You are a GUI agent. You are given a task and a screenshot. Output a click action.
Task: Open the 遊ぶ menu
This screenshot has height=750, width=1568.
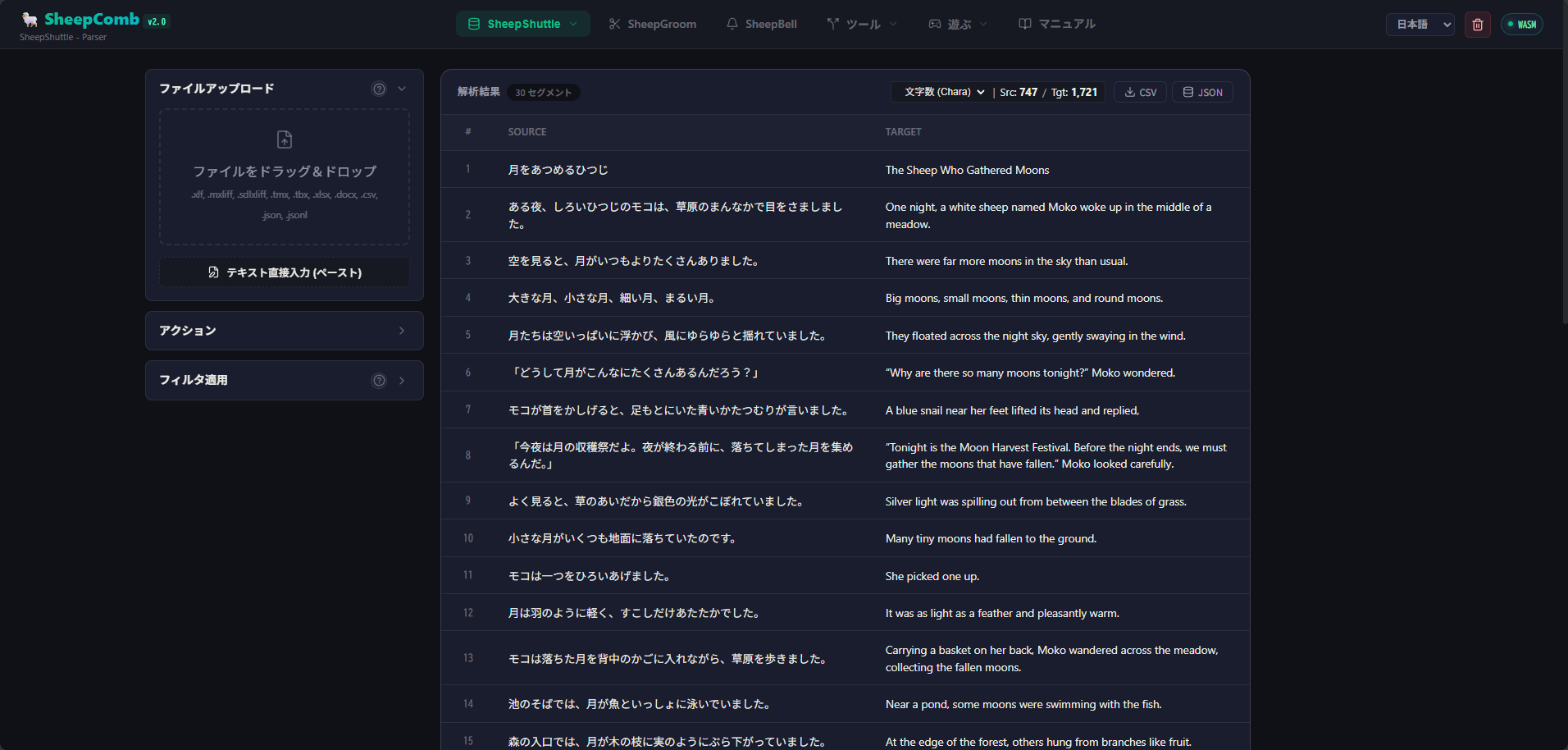pos(958,24)
